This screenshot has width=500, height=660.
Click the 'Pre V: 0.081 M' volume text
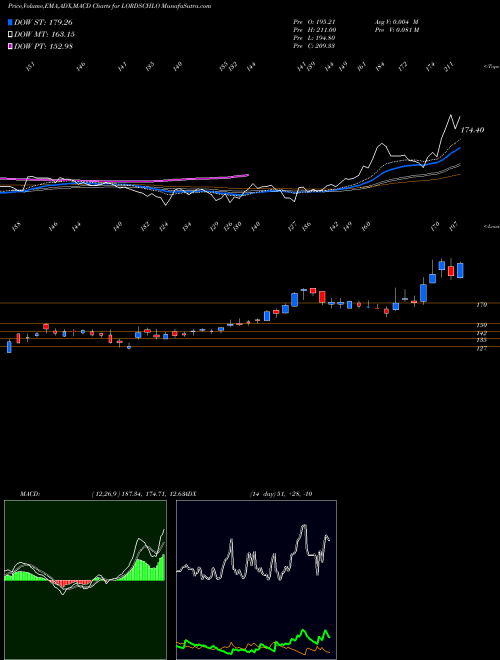pyautogui.click(x=396, y=30)
